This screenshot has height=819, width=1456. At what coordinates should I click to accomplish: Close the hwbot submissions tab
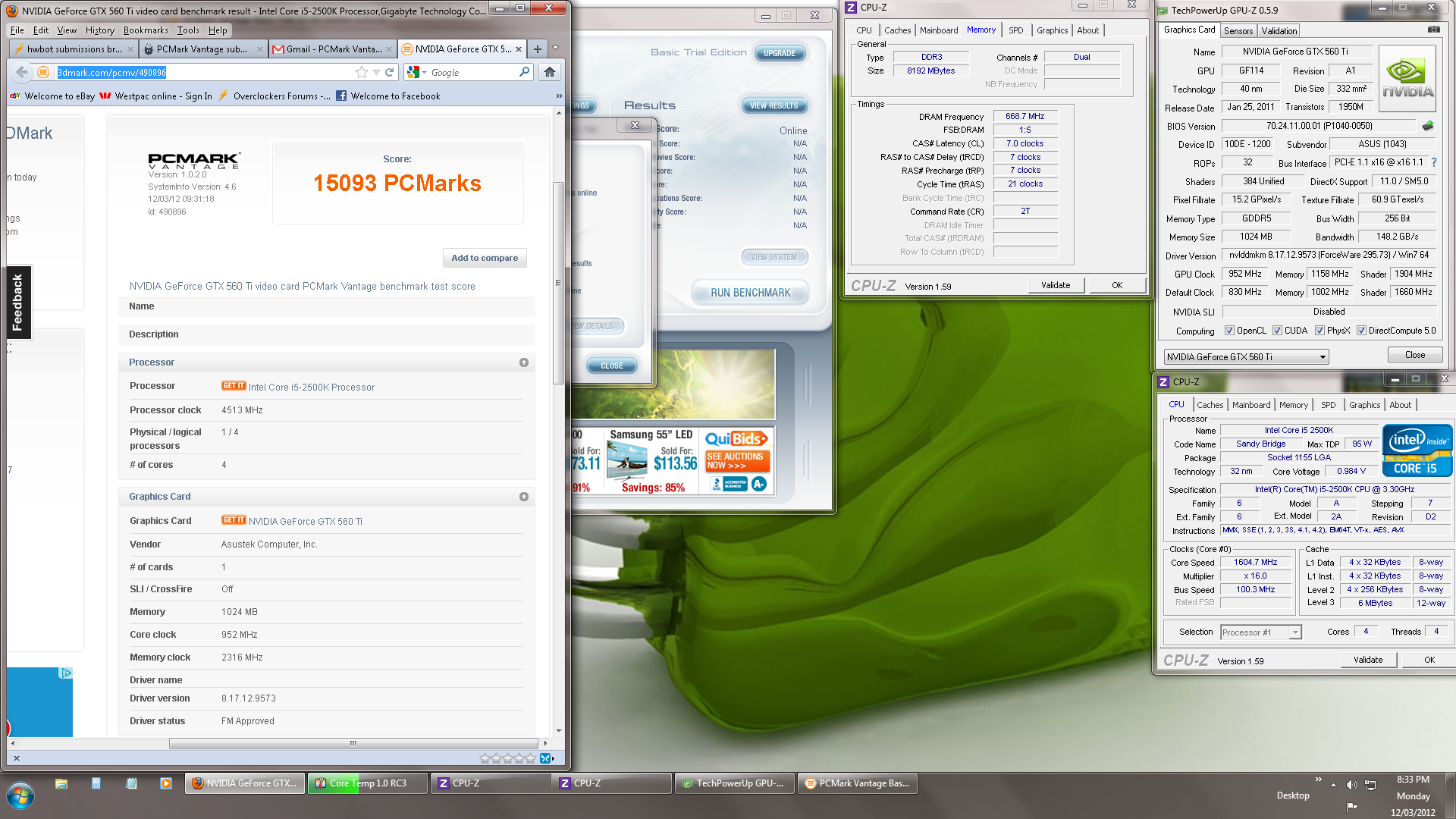[130, 49]
